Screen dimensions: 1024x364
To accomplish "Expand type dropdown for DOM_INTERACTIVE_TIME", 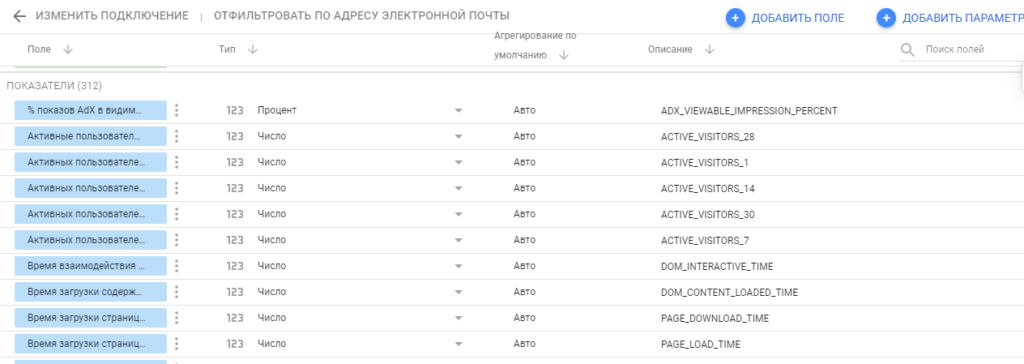I will pyautogui.click(x=458, y=267).
